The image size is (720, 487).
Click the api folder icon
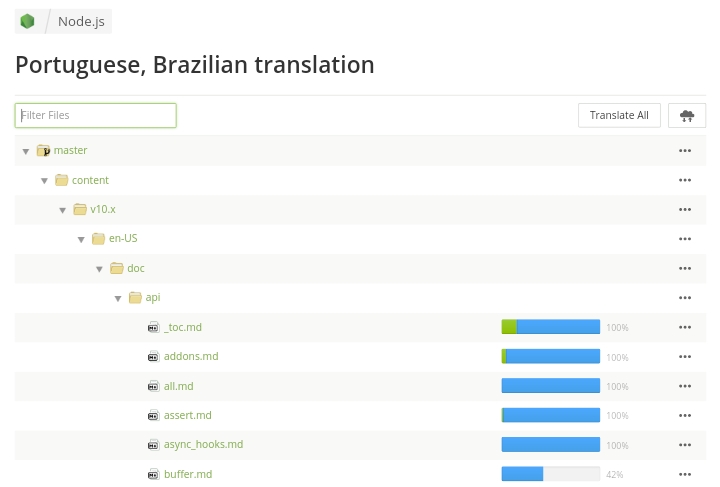[135, 298]
